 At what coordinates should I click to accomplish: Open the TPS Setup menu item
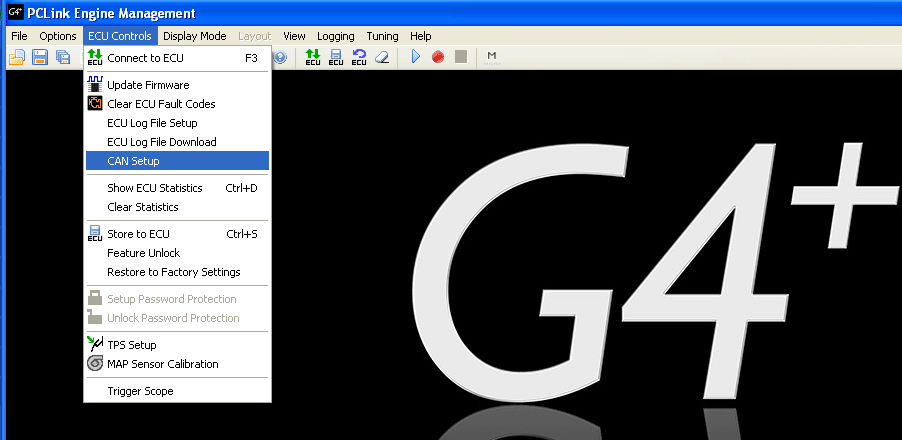point(131,345)
